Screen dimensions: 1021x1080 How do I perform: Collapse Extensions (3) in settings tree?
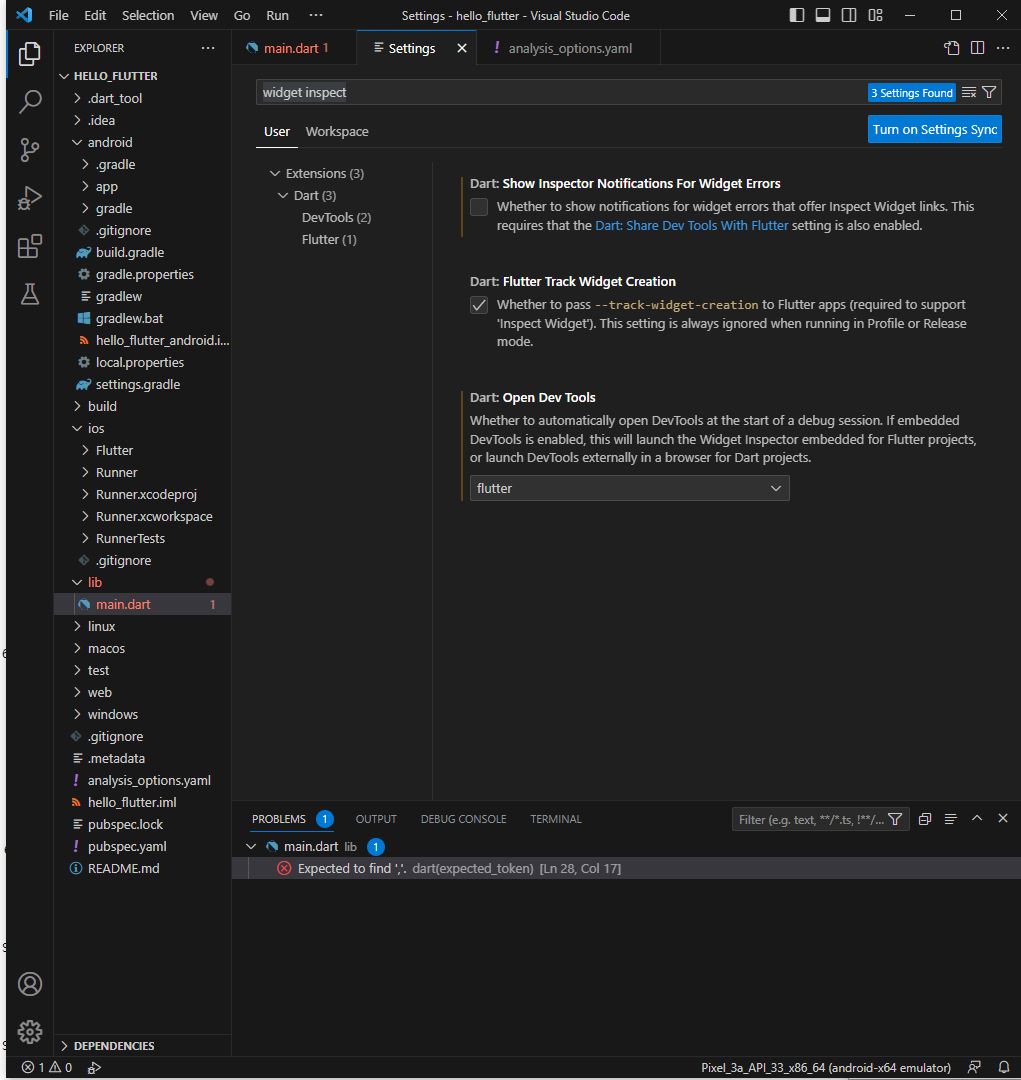tap(275, 174)
